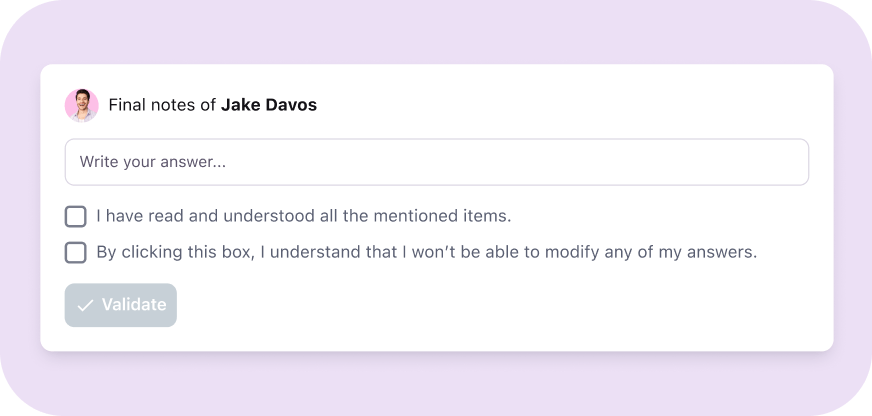Click the lavender background above the card
Image resolution: width=872 pixels, height=416 pixels.
(x=436, y=32)
